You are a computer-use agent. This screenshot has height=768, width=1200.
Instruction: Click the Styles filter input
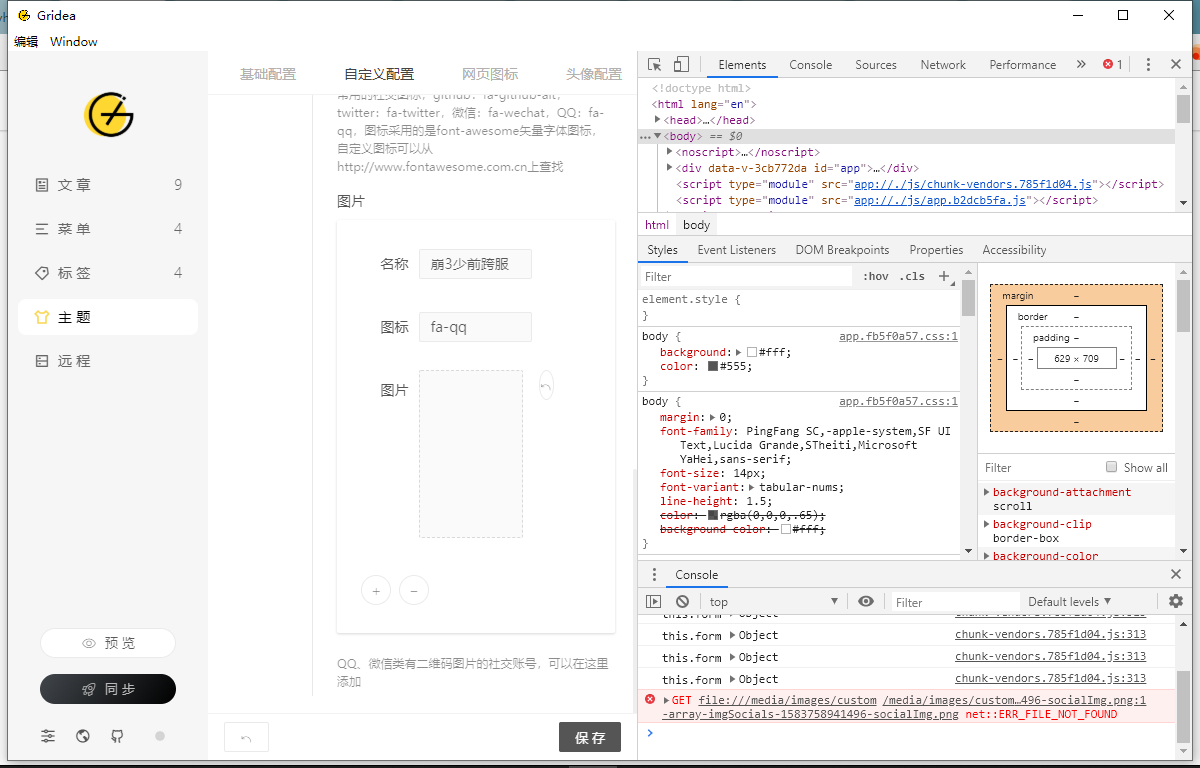pos(745,276)
